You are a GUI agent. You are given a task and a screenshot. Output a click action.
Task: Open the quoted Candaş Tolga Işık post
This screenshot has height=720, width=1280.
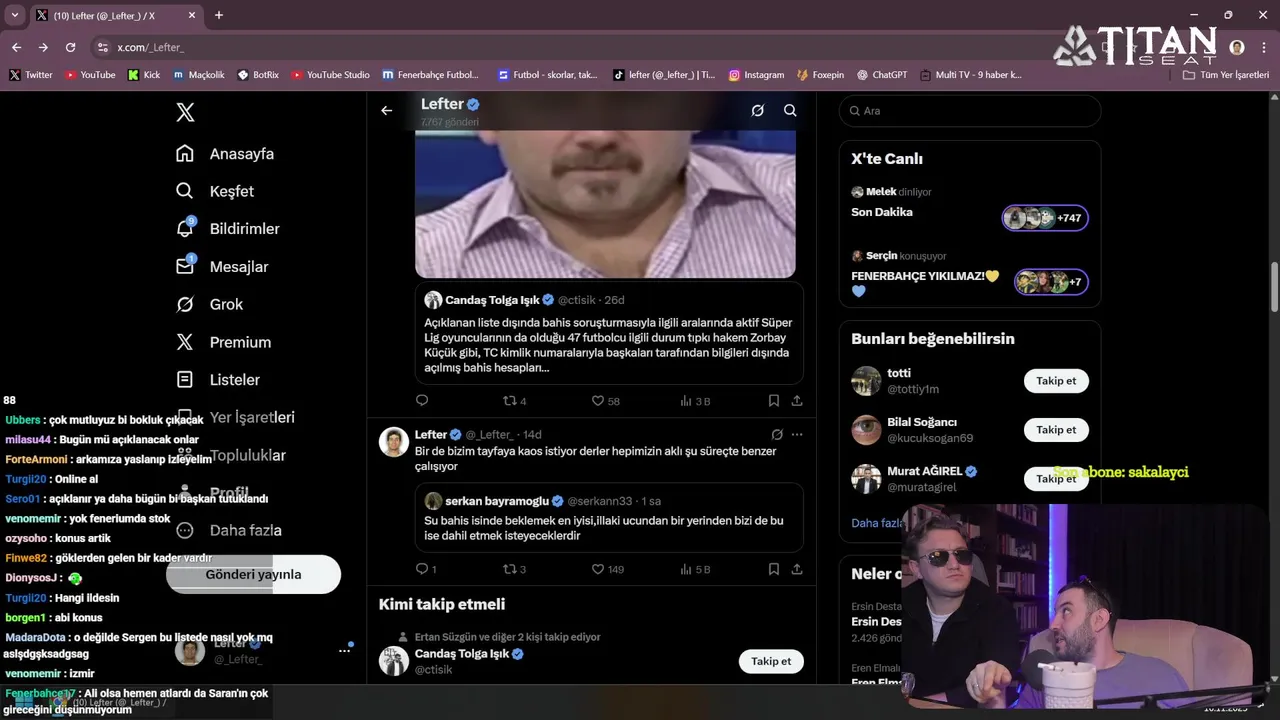pos(609,333)
